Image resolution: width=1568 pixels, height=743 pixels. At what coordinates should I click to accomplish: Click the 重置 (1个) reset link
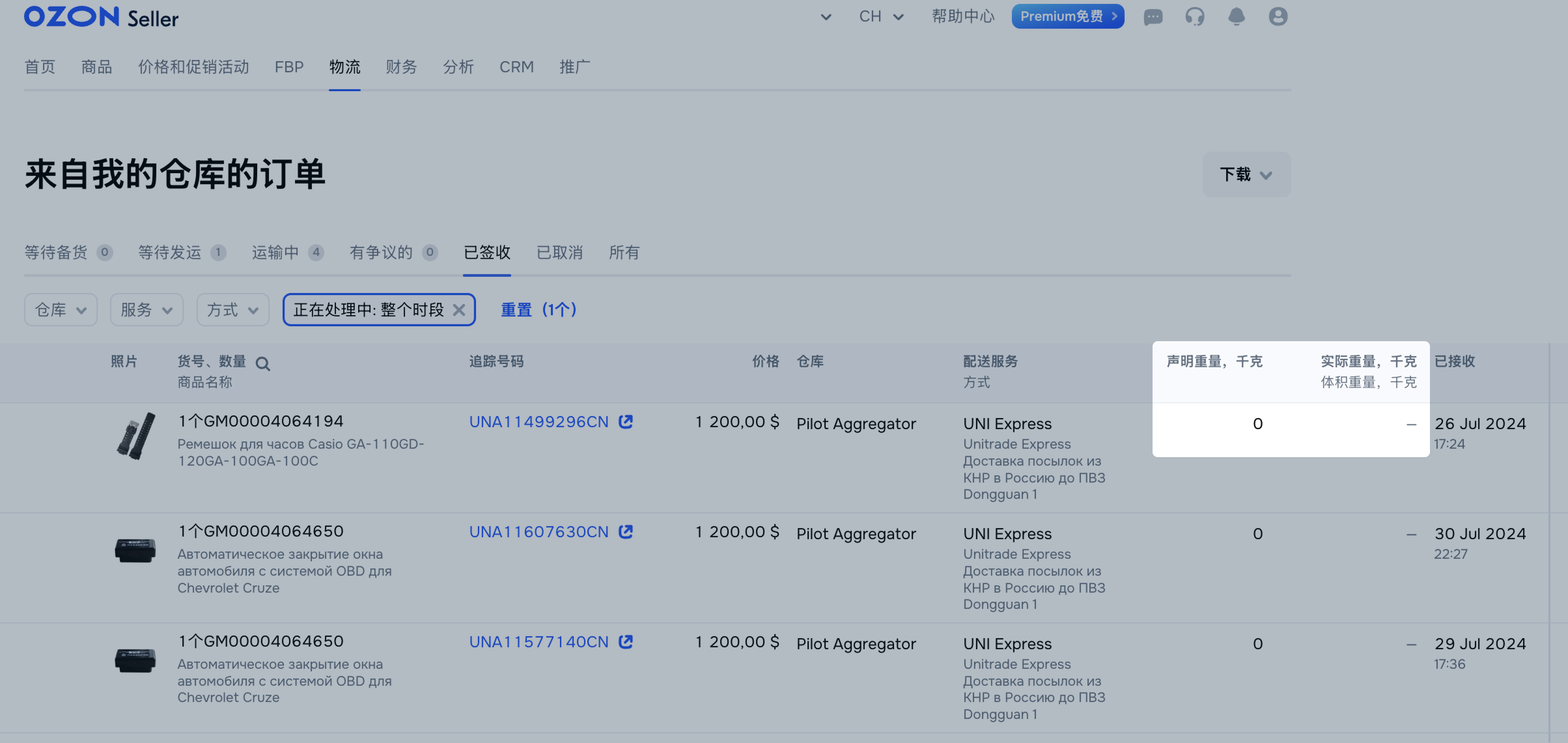tap(539, 310)
